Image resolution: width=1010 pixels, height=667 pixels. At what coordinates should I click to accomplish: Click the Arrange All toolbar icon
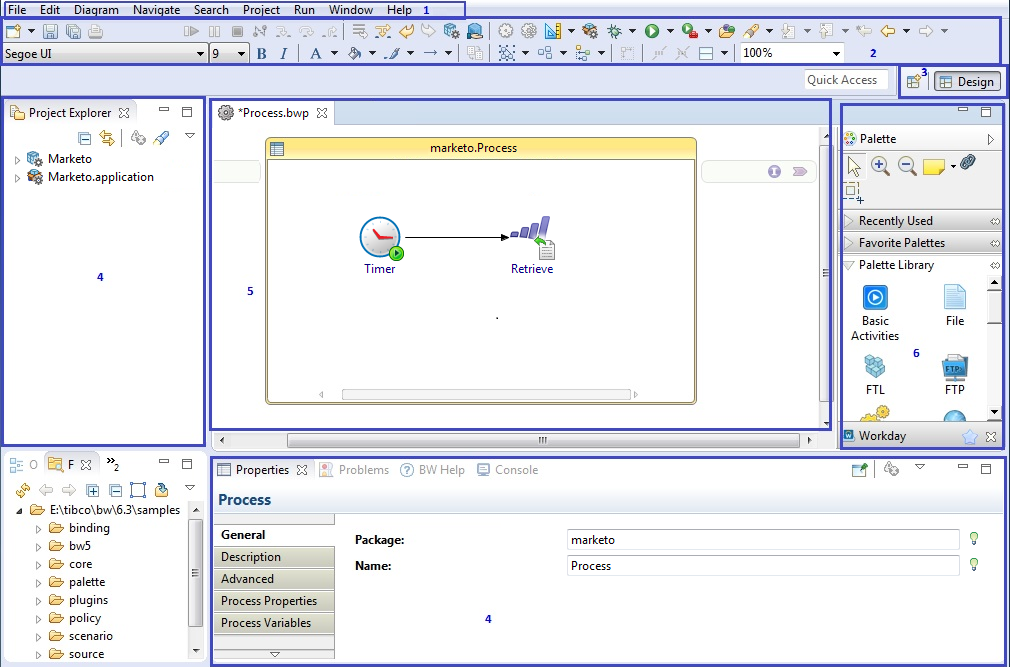[x=545, y=54]
